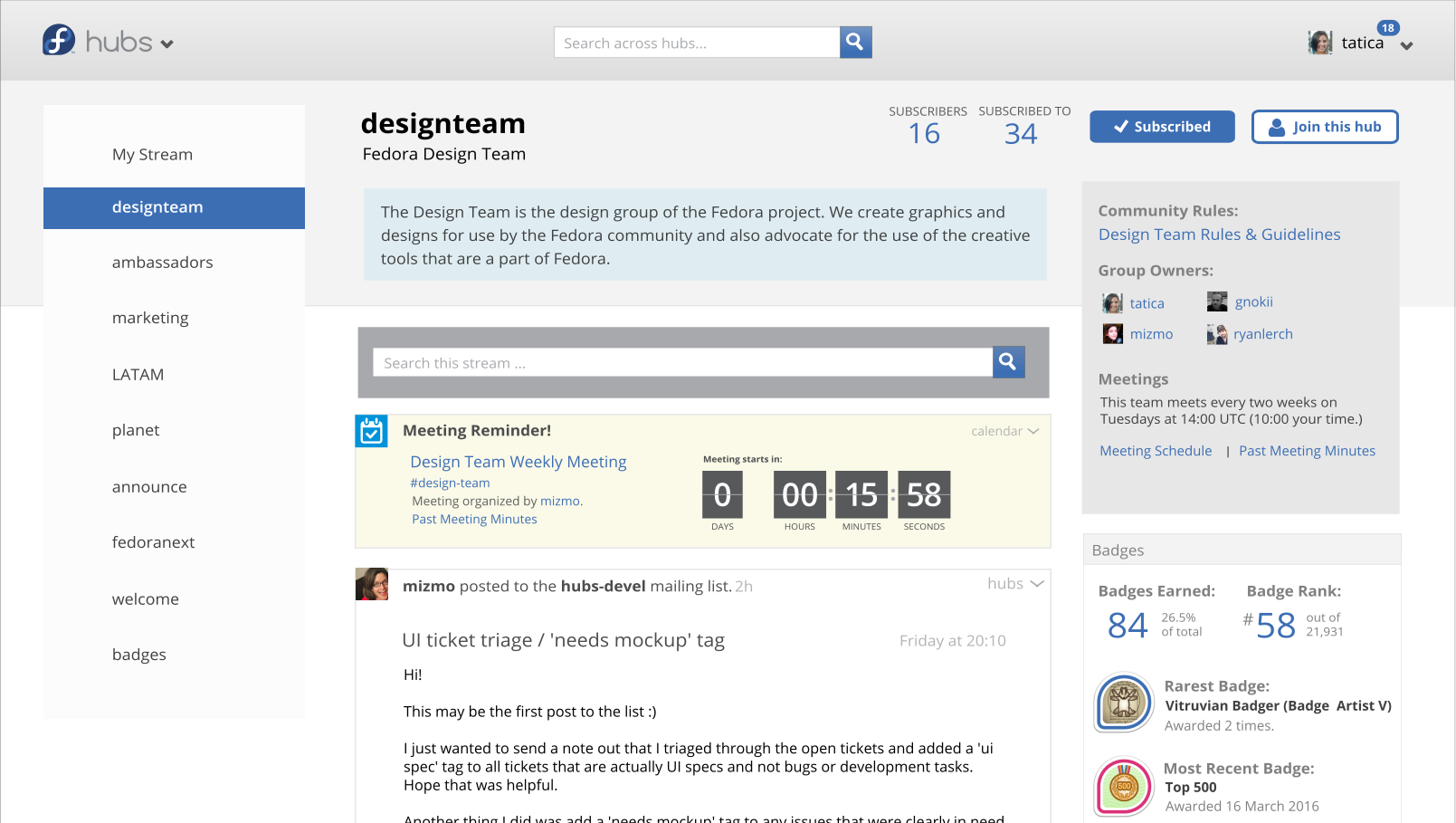1456x823 pixels.
Task: Click tatica's avatar in the header
Action: [x=1320, y=43]
